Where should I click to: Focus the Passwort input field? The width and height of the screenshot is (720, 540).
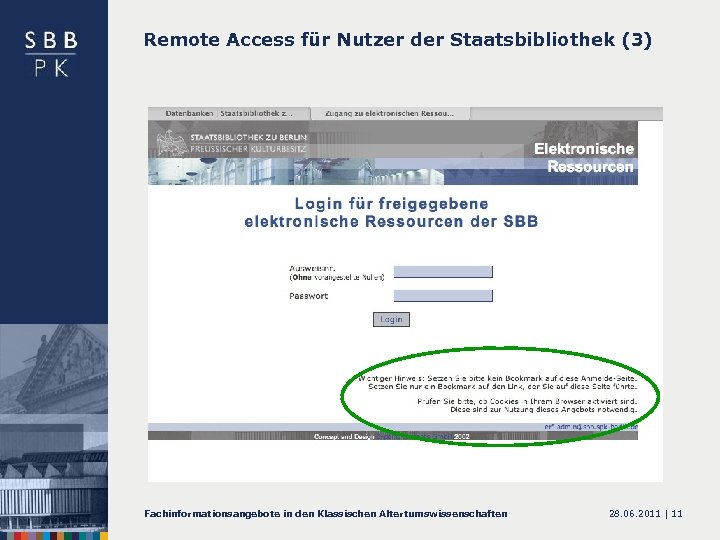pyautogui.click(x=443, y=296)
